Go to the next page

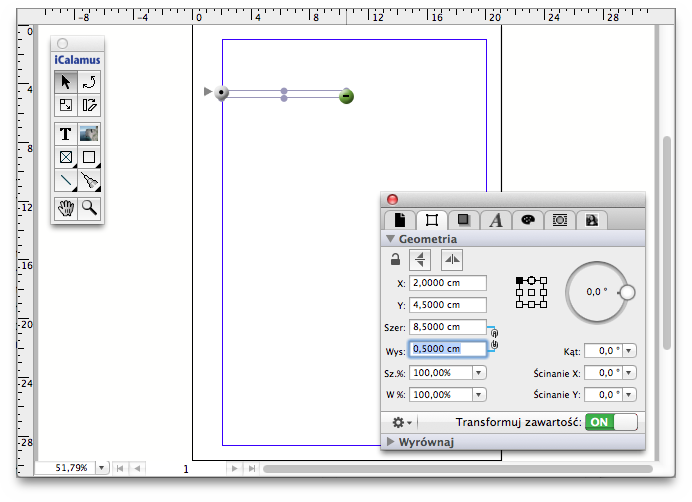(x=234, y=468)
